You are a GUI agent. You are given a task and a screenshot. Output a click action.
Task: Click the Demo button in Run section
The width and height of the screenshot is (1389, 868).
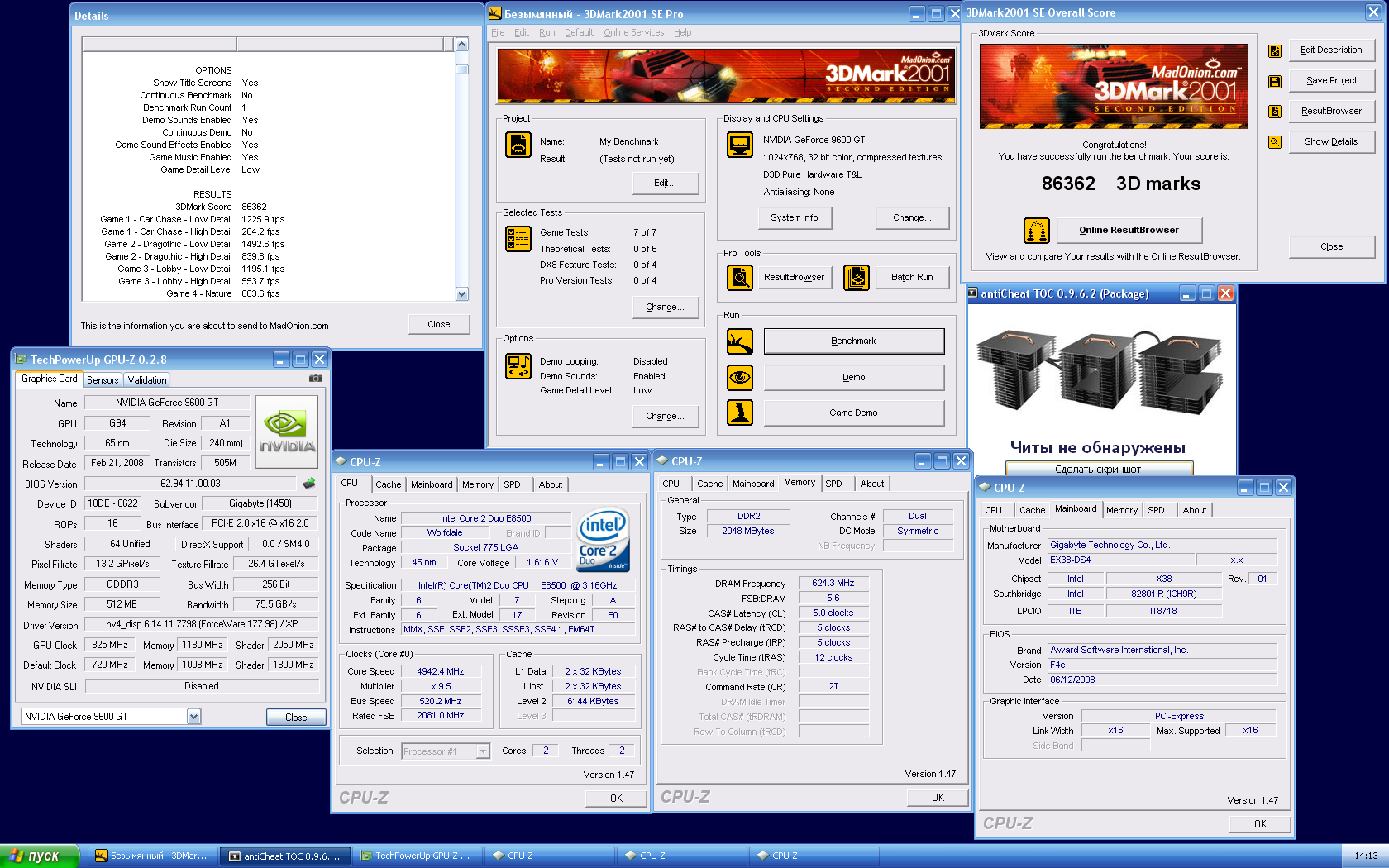coord(853,378)
